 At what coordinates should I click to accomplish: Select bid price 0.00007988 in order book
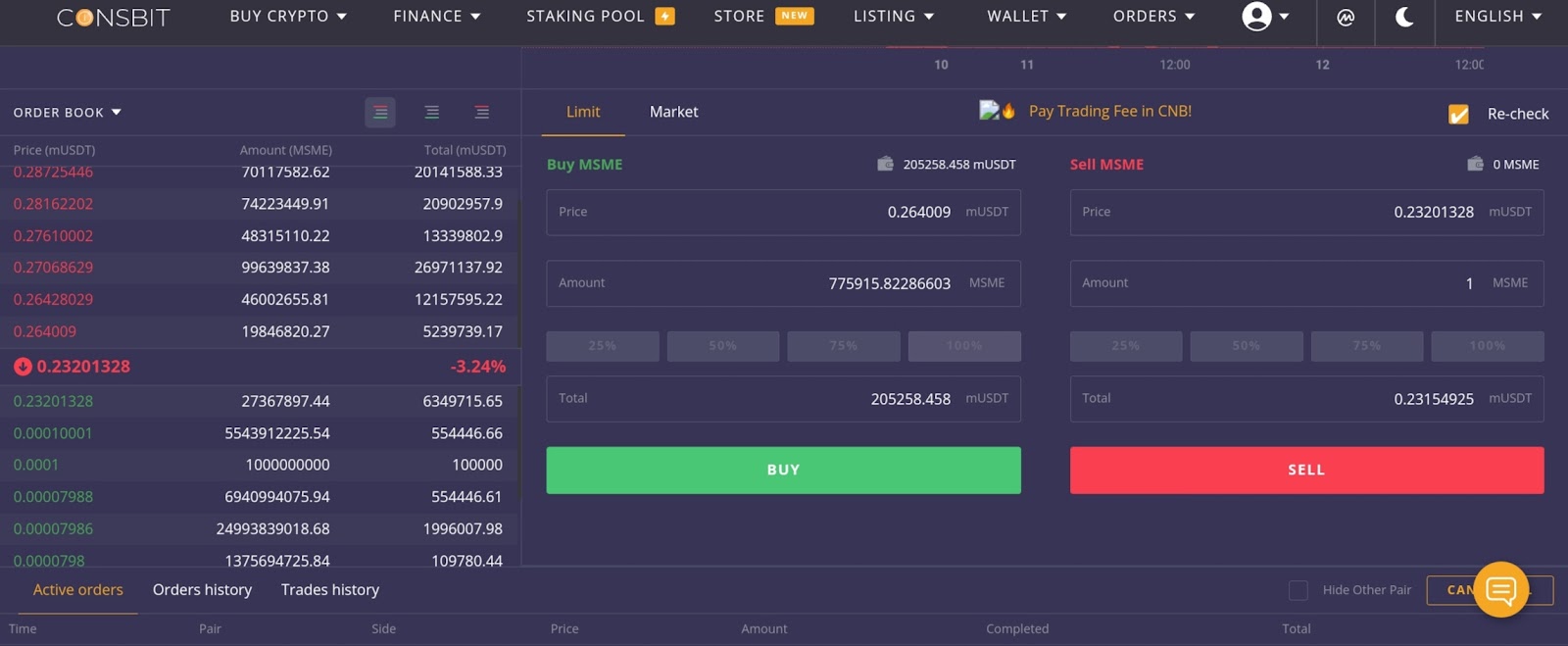[53, 497]
